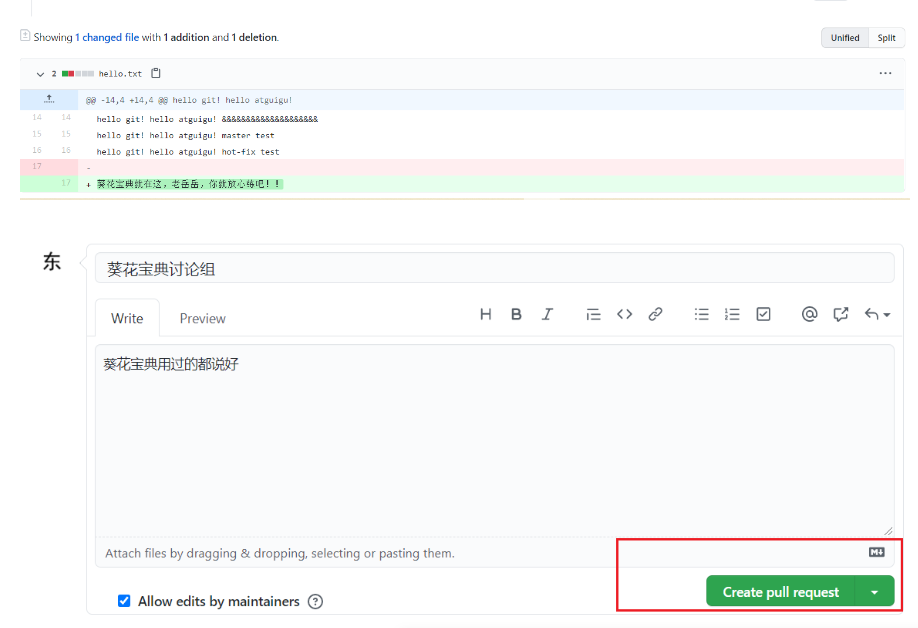
Task: Open the 1 changed file link
Action: click(x=107, y=37)
